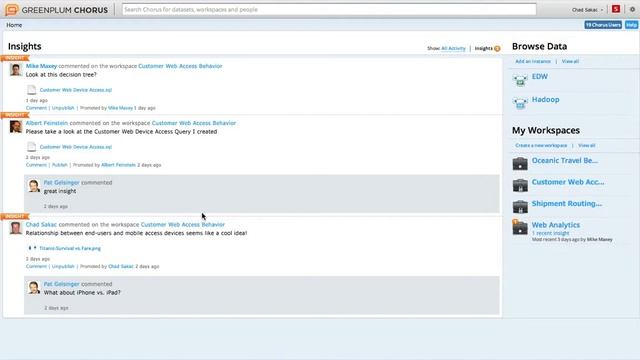Open the Hadoop instance link

(545, 99)
